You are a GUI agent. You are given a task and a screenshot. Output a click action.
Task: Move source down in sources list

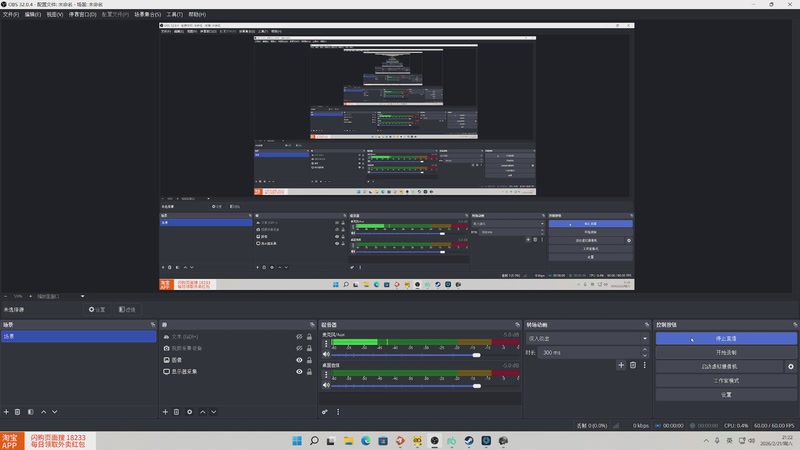click(x=214, y=412)
